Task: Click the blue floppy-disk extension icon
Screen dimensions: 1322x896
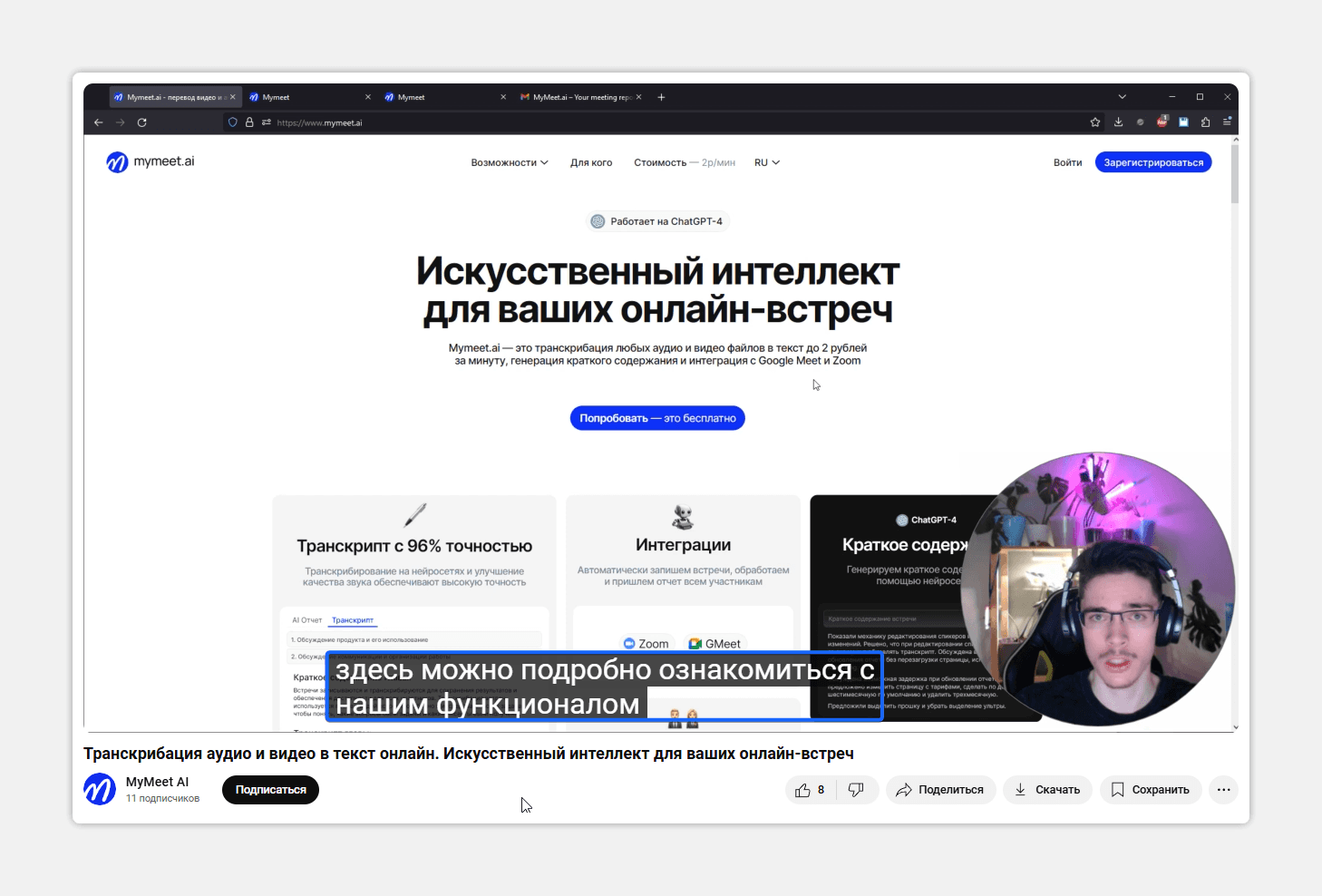Action: [1183, 122]
